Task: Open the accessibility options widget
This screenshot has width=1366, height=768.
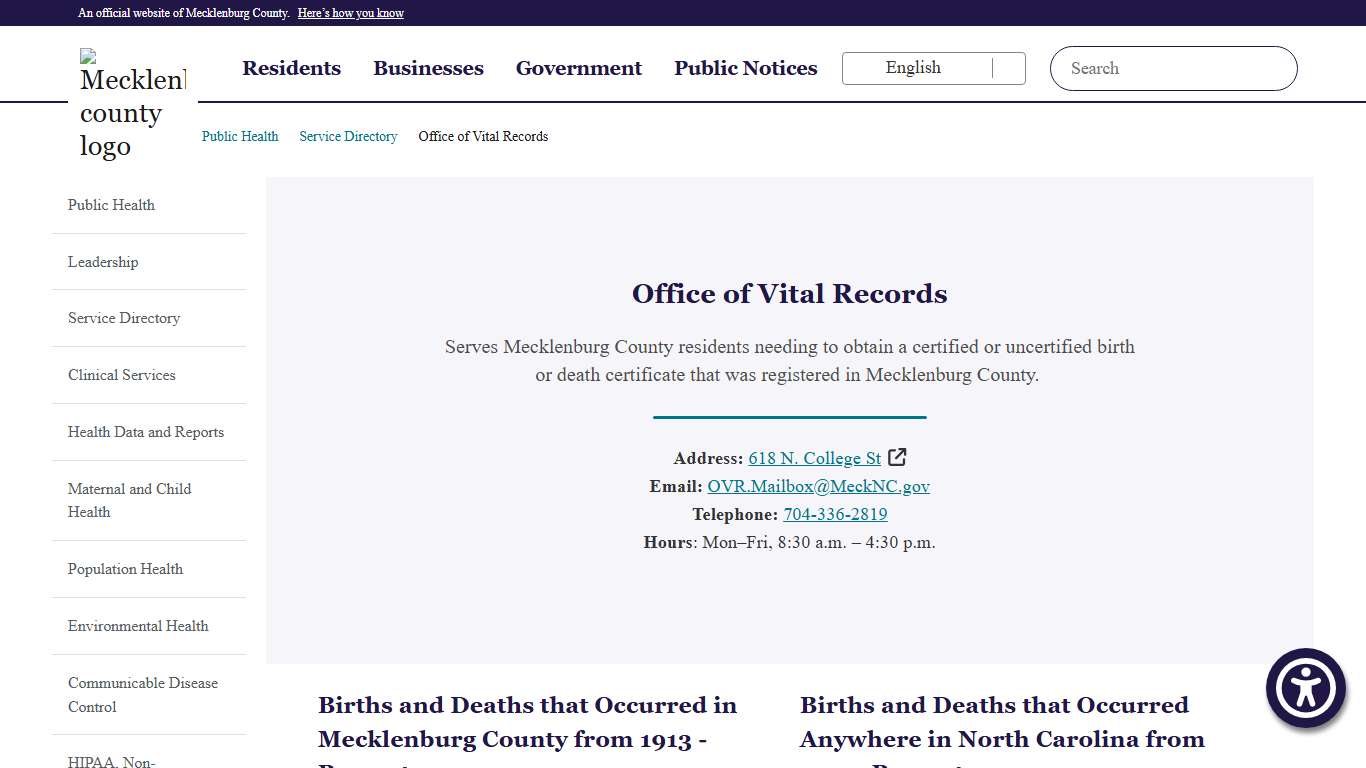Action: (x=1305, y=688)
